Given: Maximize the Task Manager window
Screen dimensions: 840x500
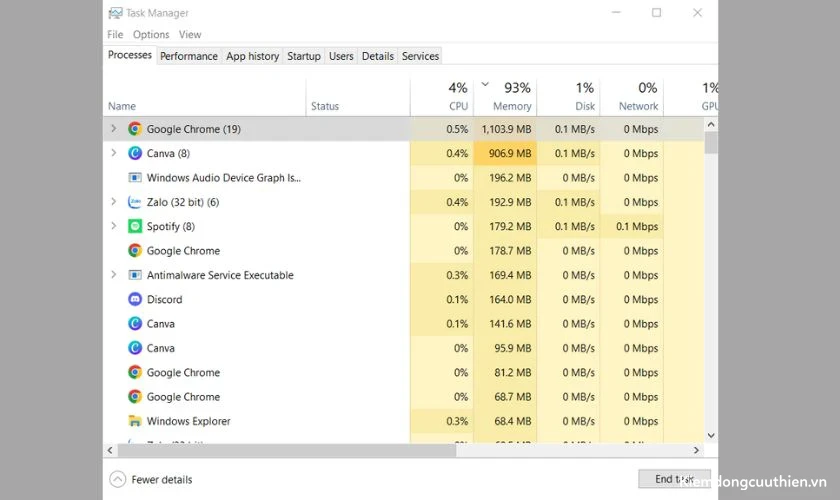Looking at the screenshot, I should (x=656, y=12).
